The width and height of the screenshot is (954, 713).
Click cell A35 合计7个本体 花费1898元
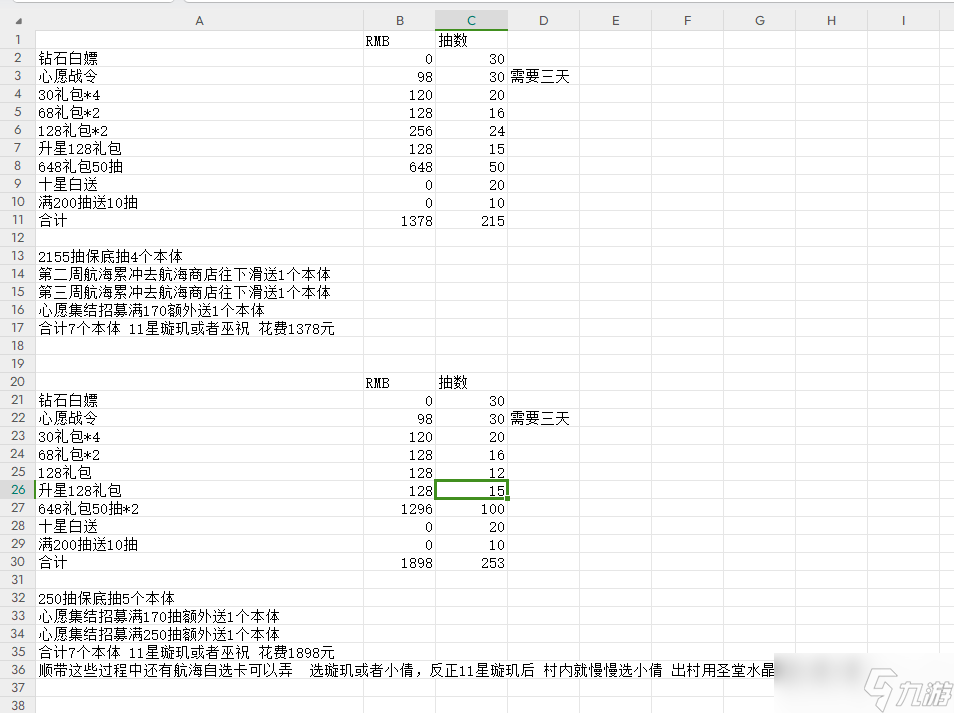point(200,652)
